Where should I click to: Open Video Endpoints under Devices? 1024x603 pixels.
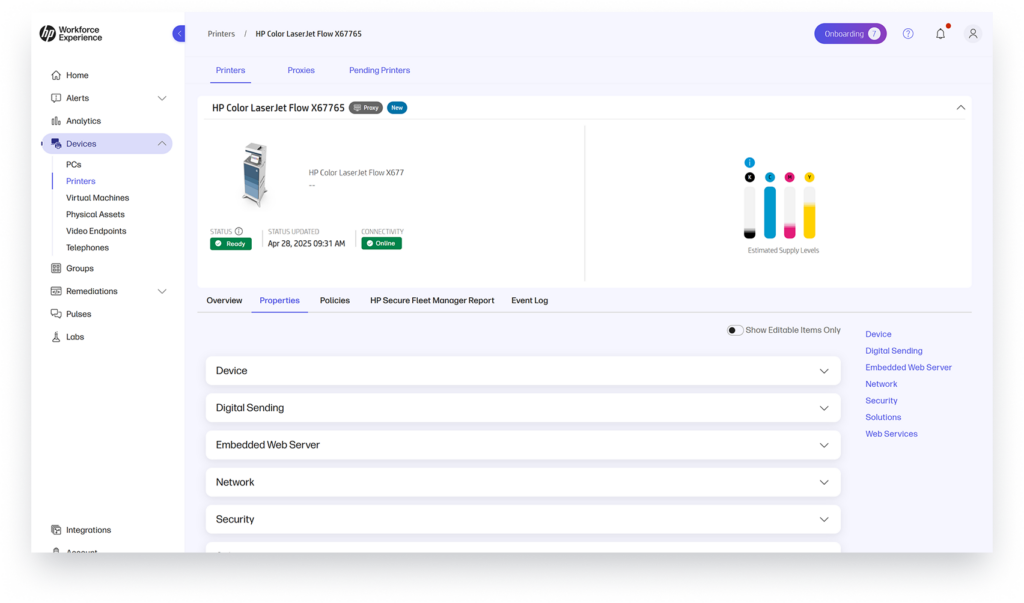pos(96,231)
